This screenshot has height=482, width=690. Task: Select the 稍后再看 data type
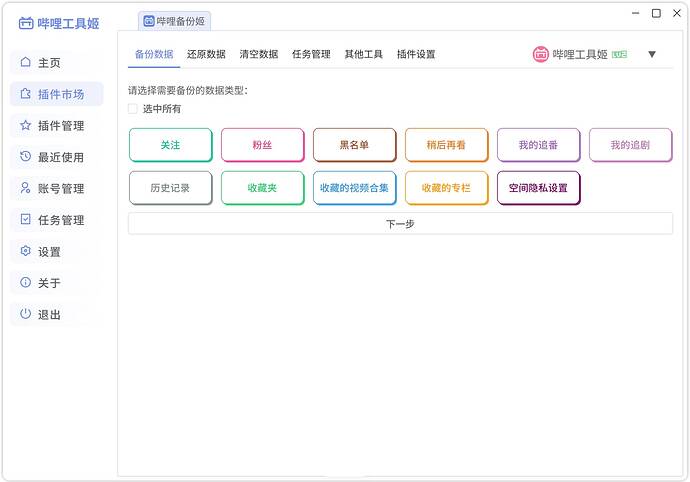click(447, 145)
